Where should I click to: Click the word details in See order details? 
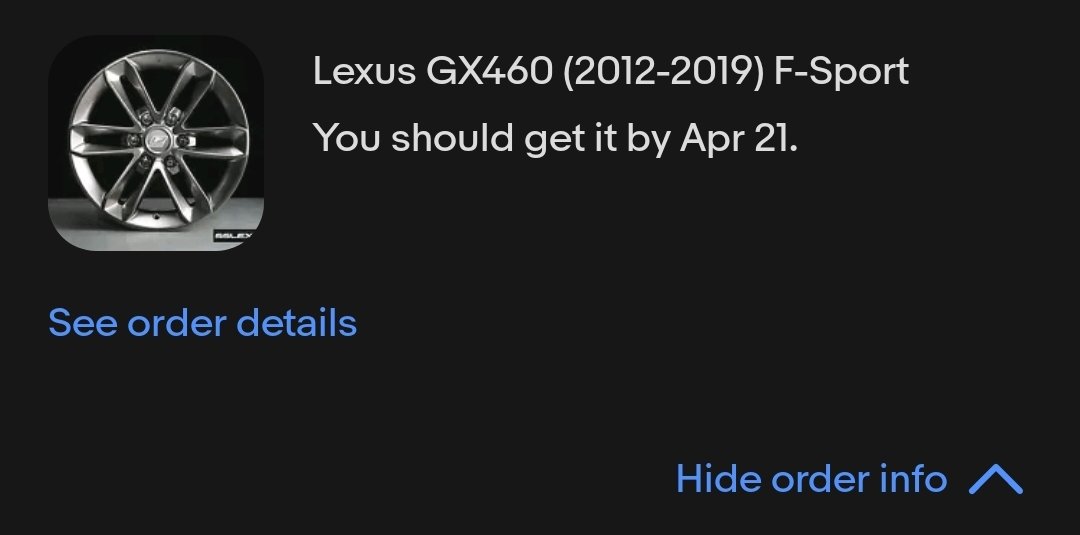pos(297,322)
